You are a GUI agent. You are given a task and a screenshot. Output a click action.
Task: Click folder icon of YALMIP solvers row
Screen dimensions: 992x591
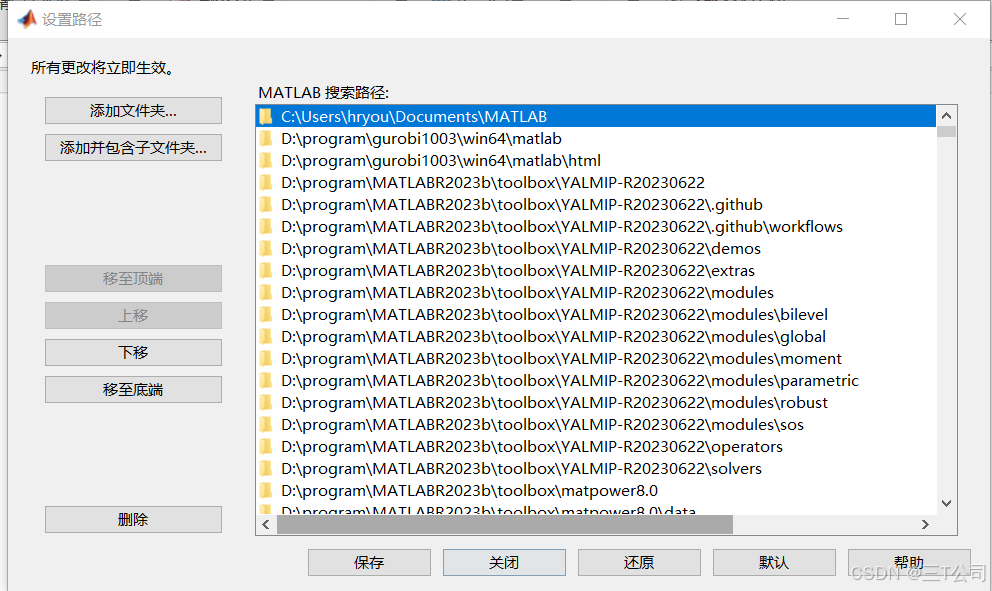266,469
